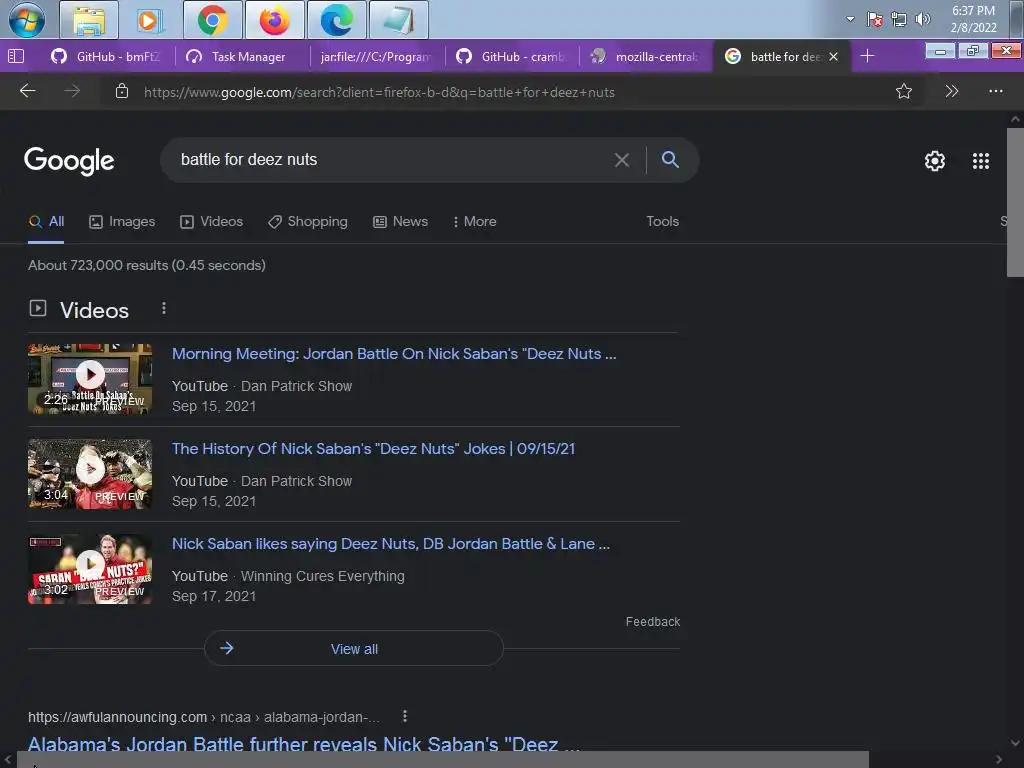Screen dimensions: 1024x768
Task: View all video results
Action: [354, 648]
